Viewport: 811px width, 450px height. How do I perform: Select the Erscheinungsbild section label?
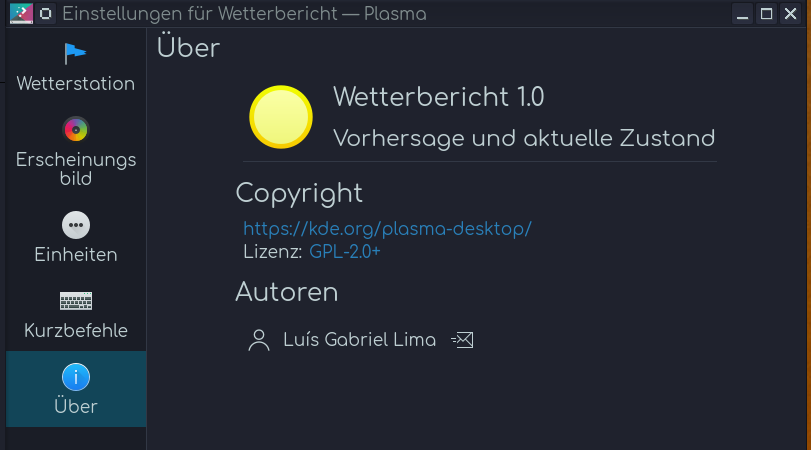tap(76, 169)
